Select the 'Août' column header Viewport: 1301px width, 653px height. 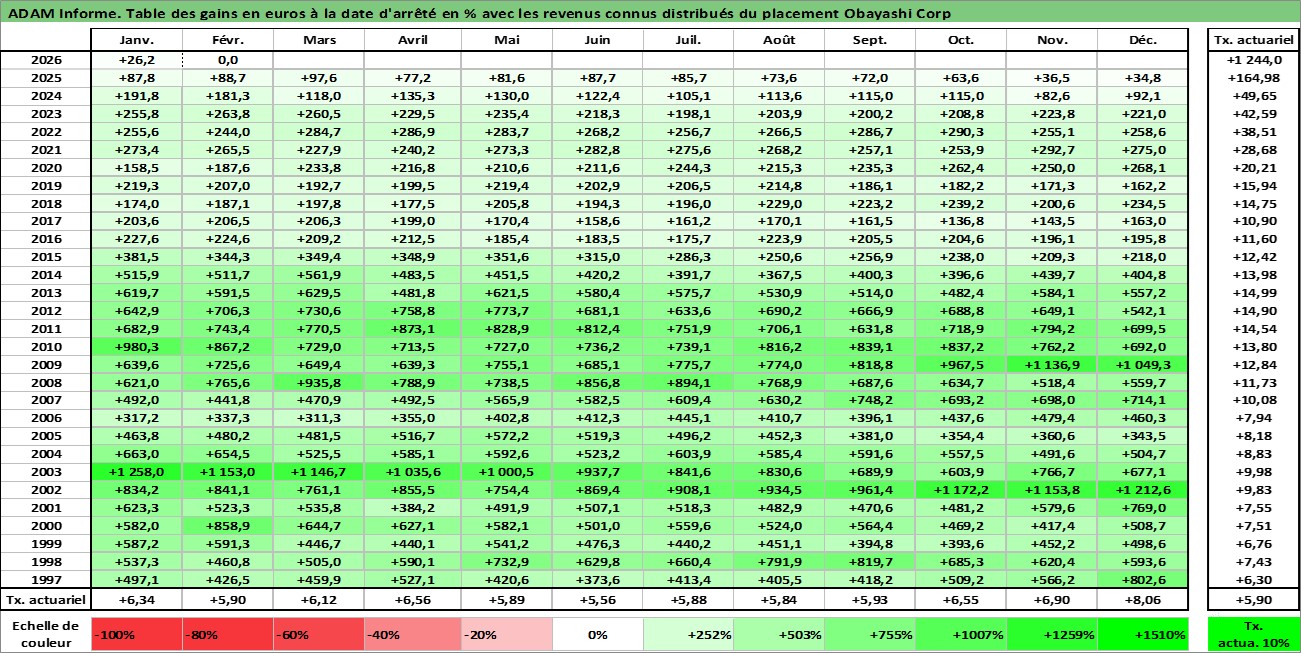[779, 40]
